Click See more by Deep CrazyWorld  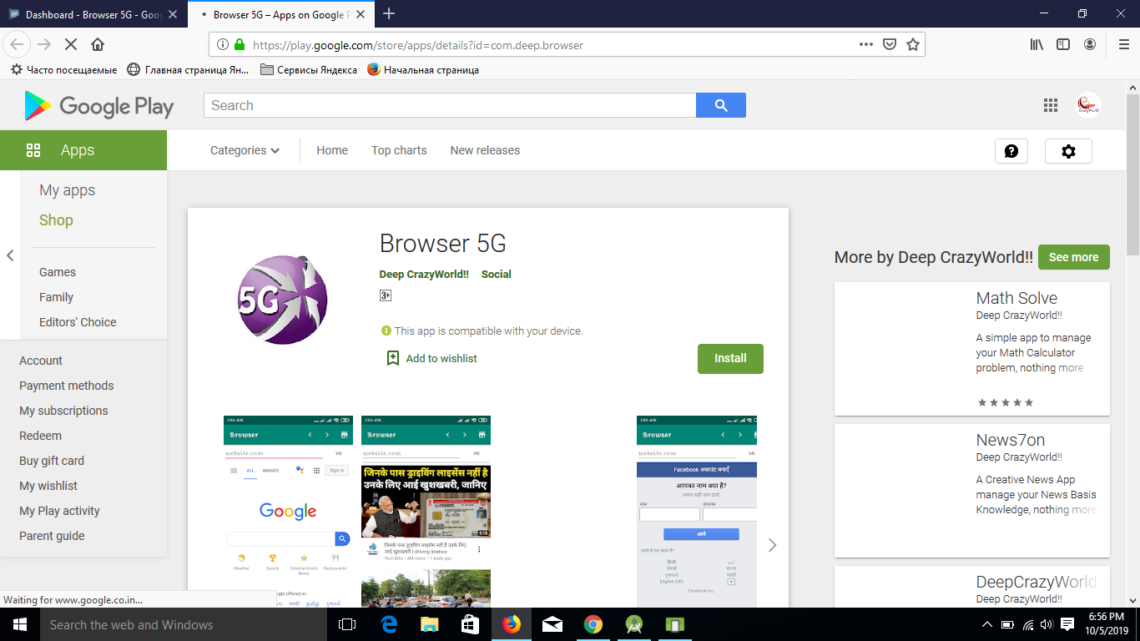(x=1073, y=257)
